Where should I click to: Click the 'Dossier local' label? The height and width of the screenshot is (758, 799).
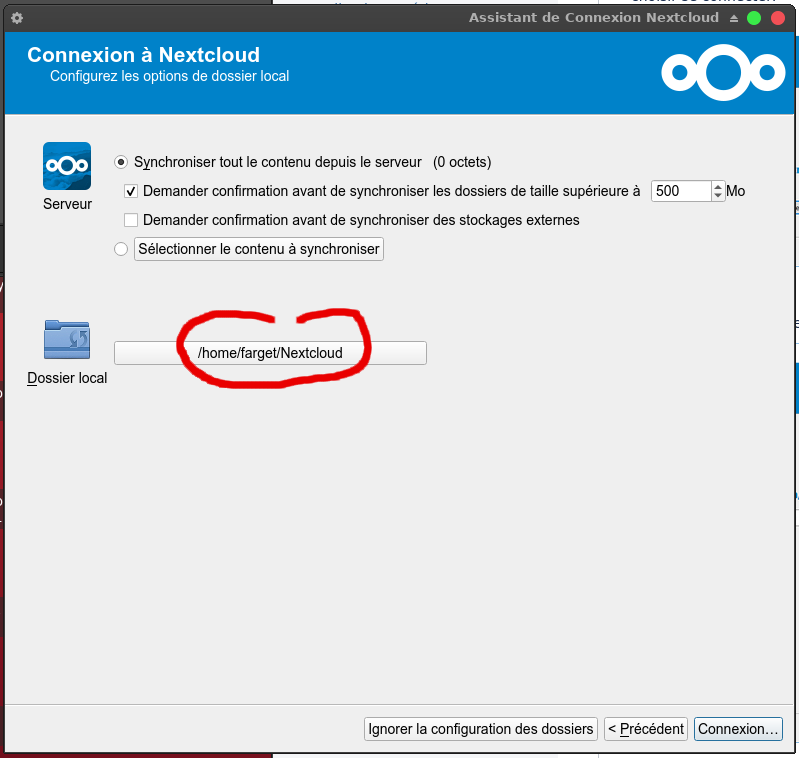tap(67, 378)
